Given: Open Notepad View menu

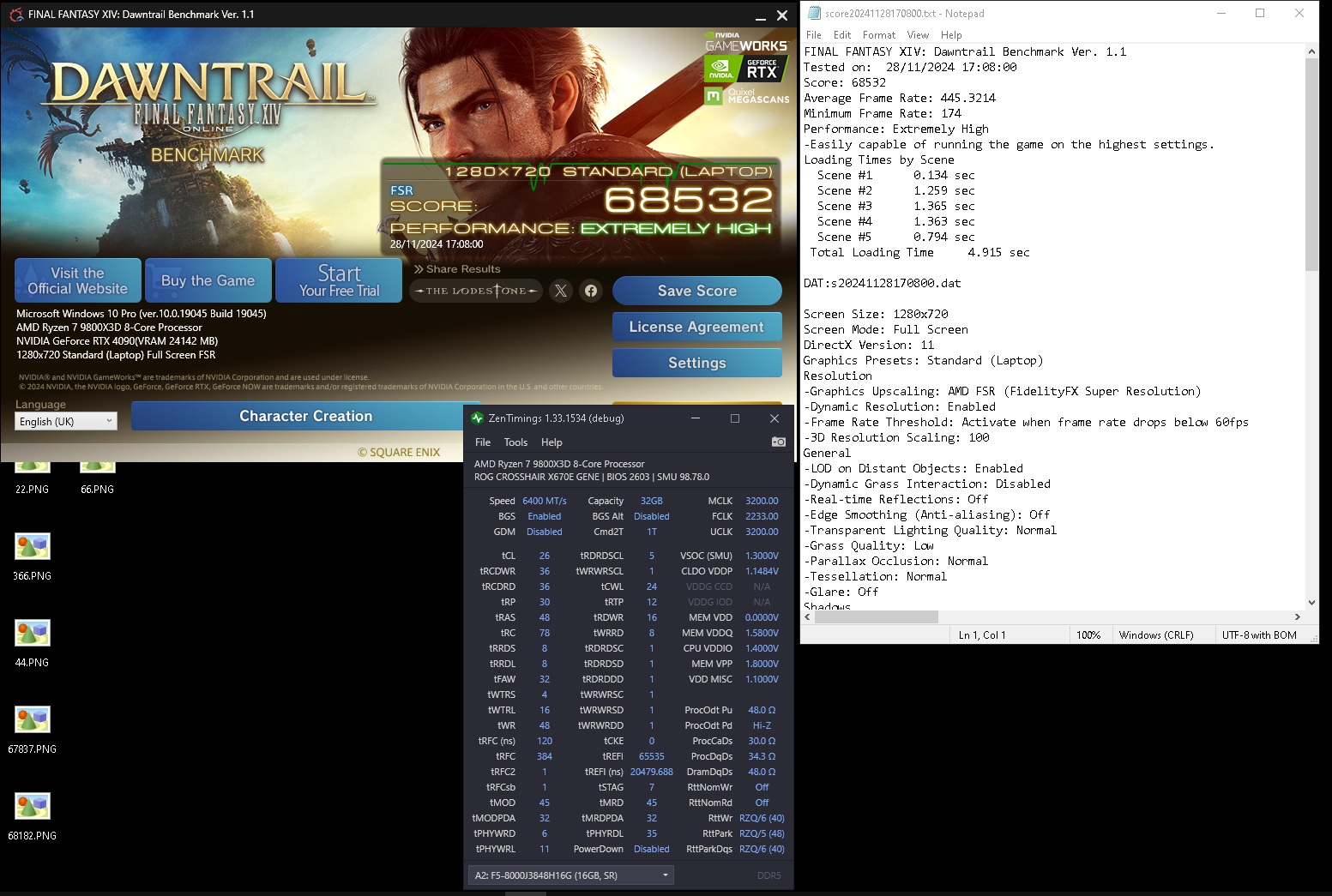Looking at the screenshot, I should click(x=918, y=35).
